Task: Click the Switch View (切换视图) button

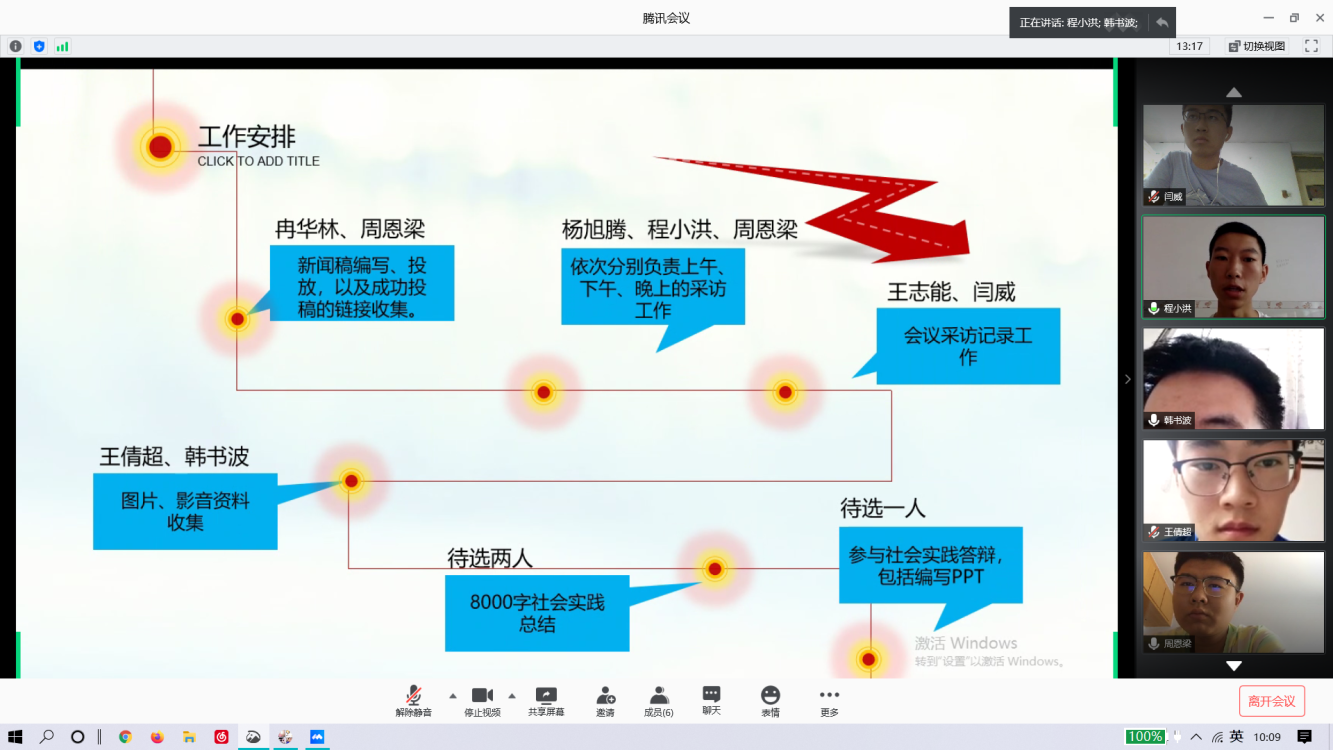Action: coord(1257,46)
